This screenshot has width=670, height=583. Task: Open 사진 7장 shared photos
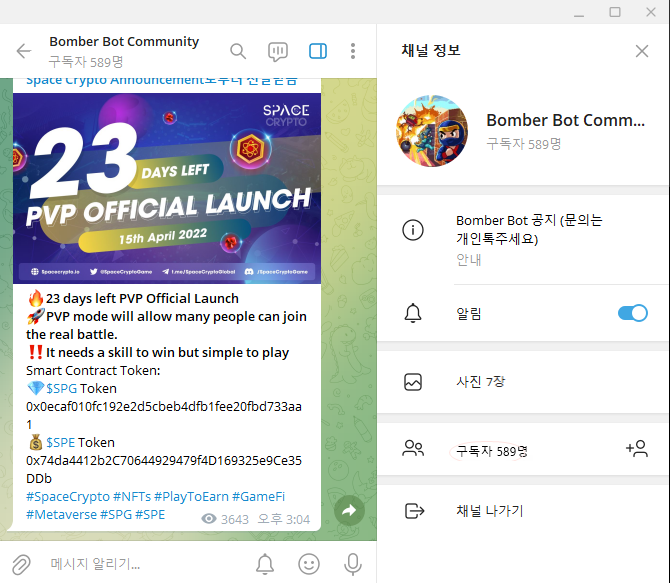(x=523, y=382)
